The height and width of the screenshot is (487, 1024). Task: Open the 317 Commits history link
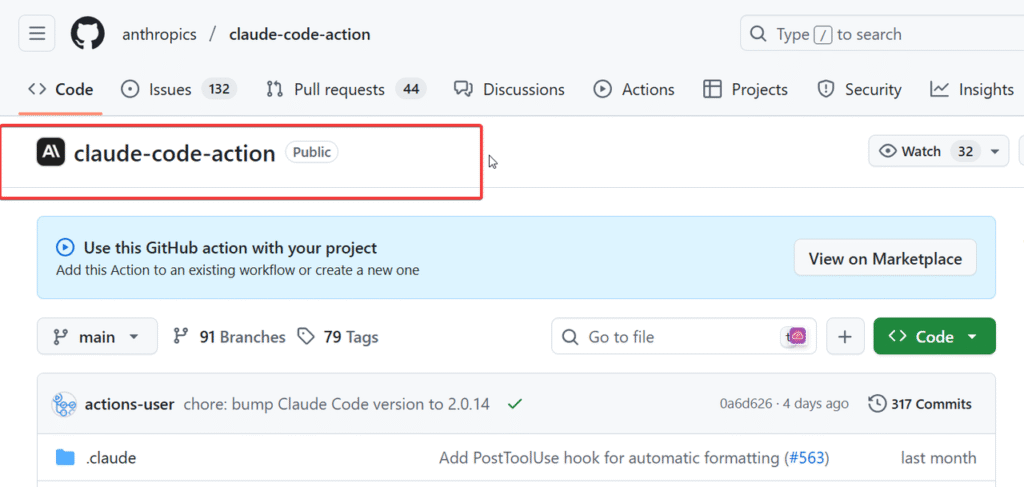920,404
